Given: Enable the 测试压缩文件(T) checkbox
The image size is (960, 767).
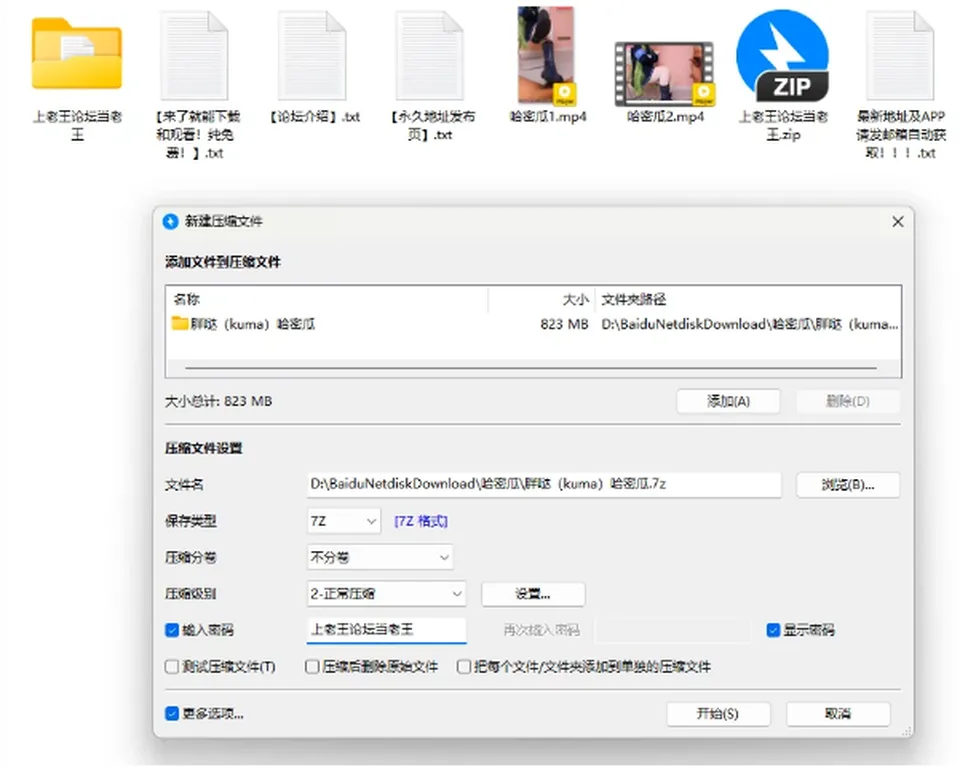Looking at the screenshot, I should [x=172, y=667].
